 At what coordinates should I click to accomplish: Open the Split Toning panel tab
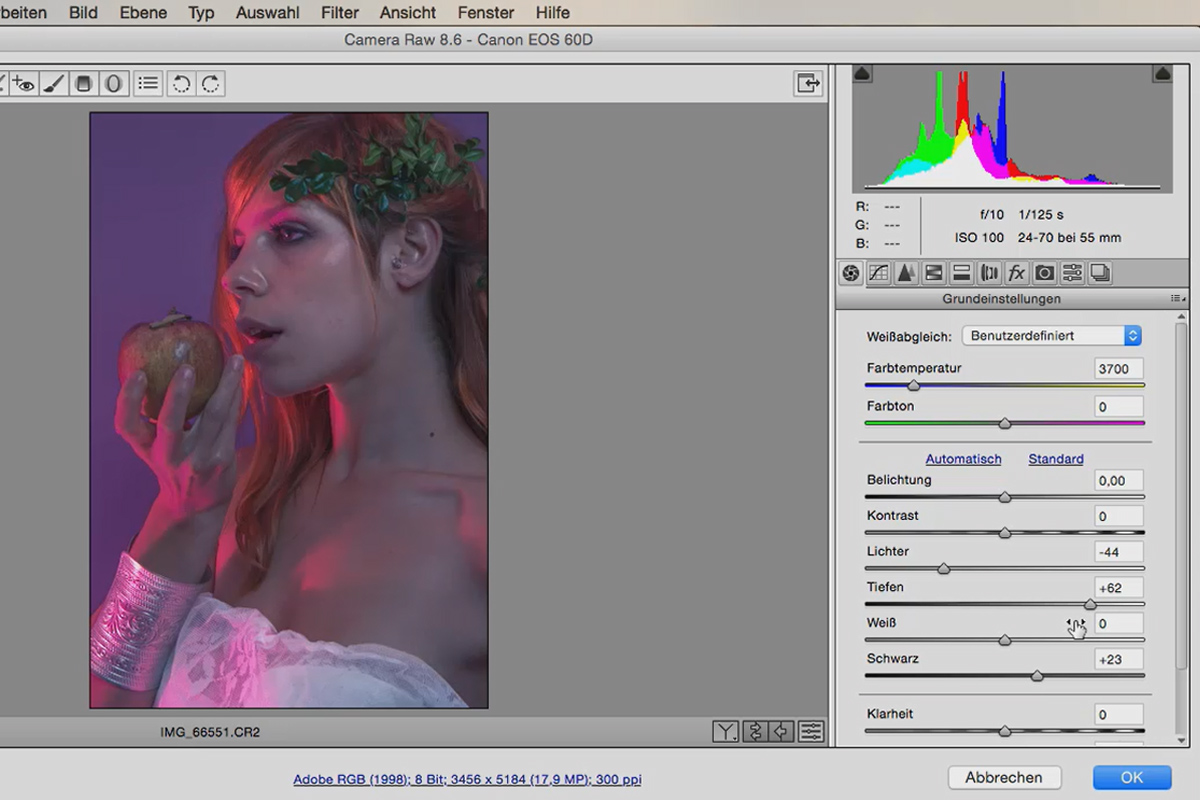tap(962, 273)
